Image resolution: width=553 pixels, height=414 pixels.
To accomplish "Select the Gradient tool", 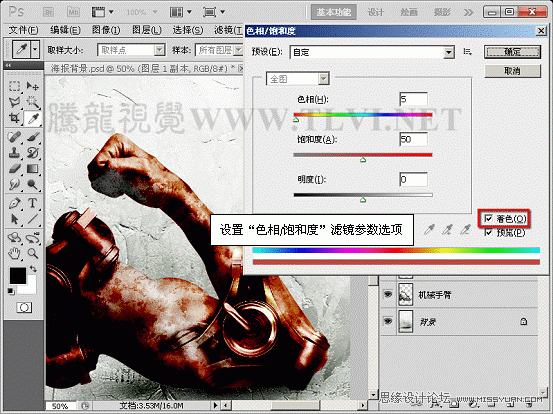I will (x=33, y=169).
